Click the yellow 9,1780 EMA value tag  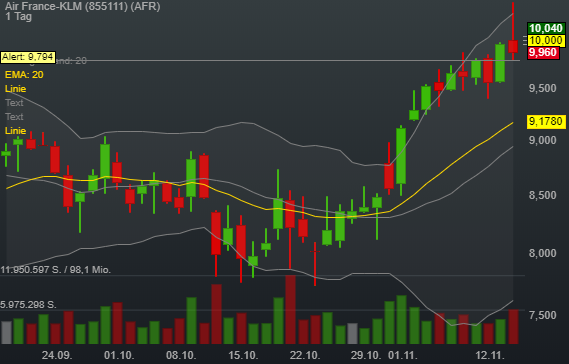(x=546, y=121)
